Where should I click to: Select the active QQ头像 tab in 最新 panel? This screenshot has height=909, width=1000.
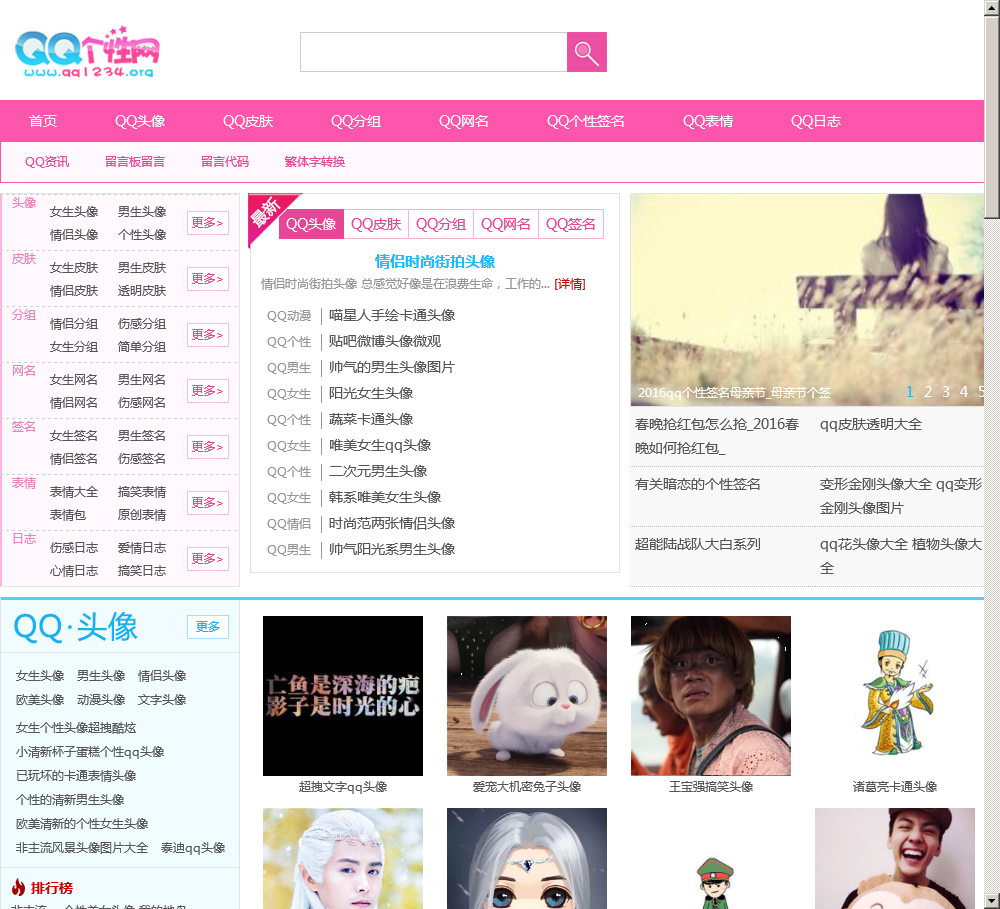click(x=311, y=225)
